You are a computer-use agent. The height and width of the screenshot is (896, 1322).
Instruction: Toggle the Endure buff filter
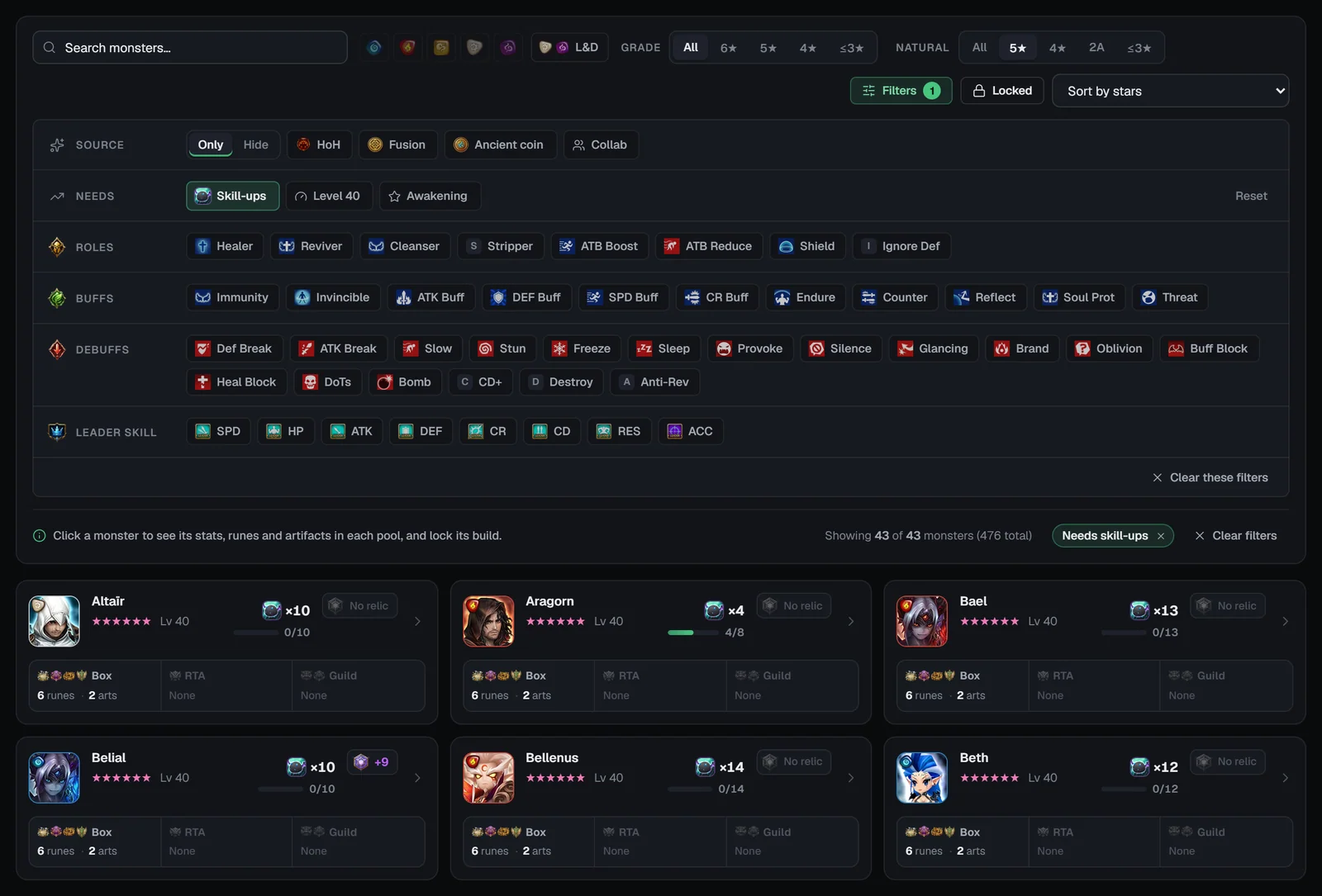[806, 297]
